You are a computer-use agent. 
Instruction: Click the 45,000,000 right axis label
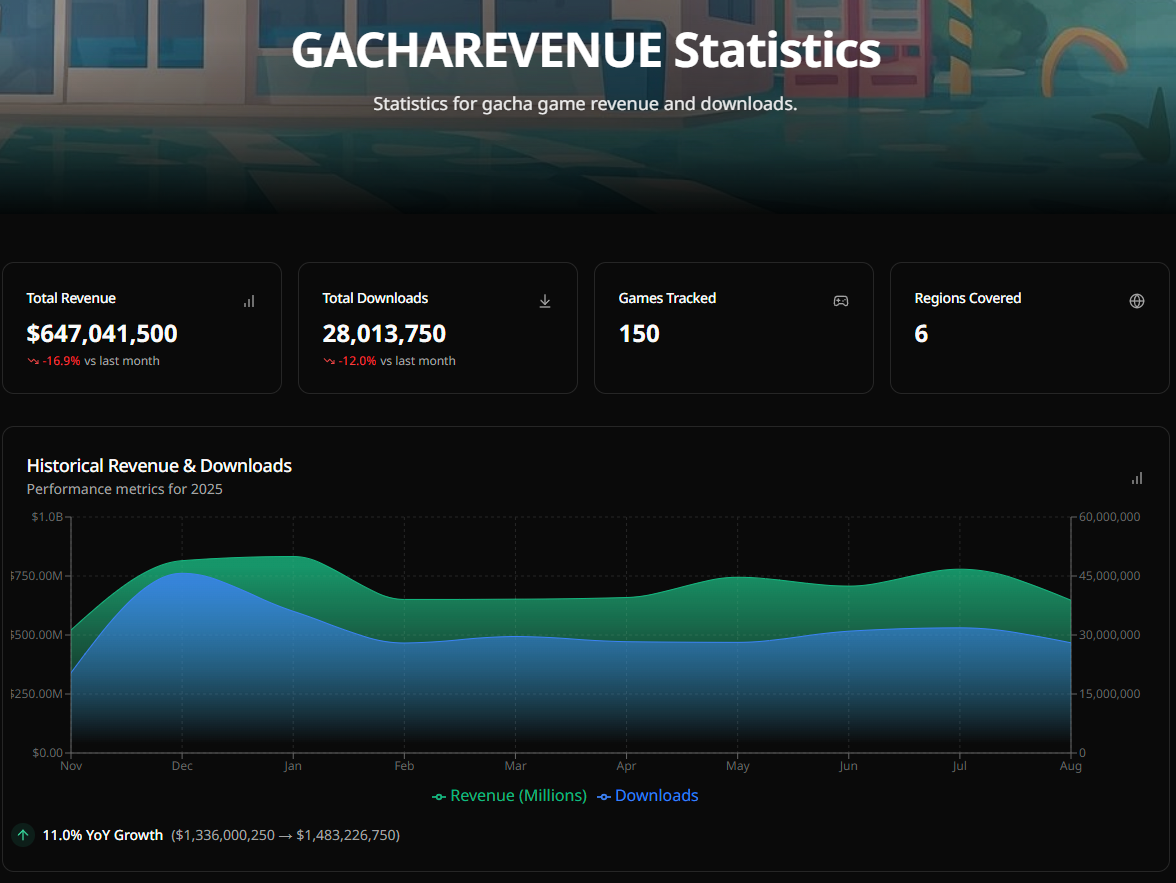pos(1109,576)
